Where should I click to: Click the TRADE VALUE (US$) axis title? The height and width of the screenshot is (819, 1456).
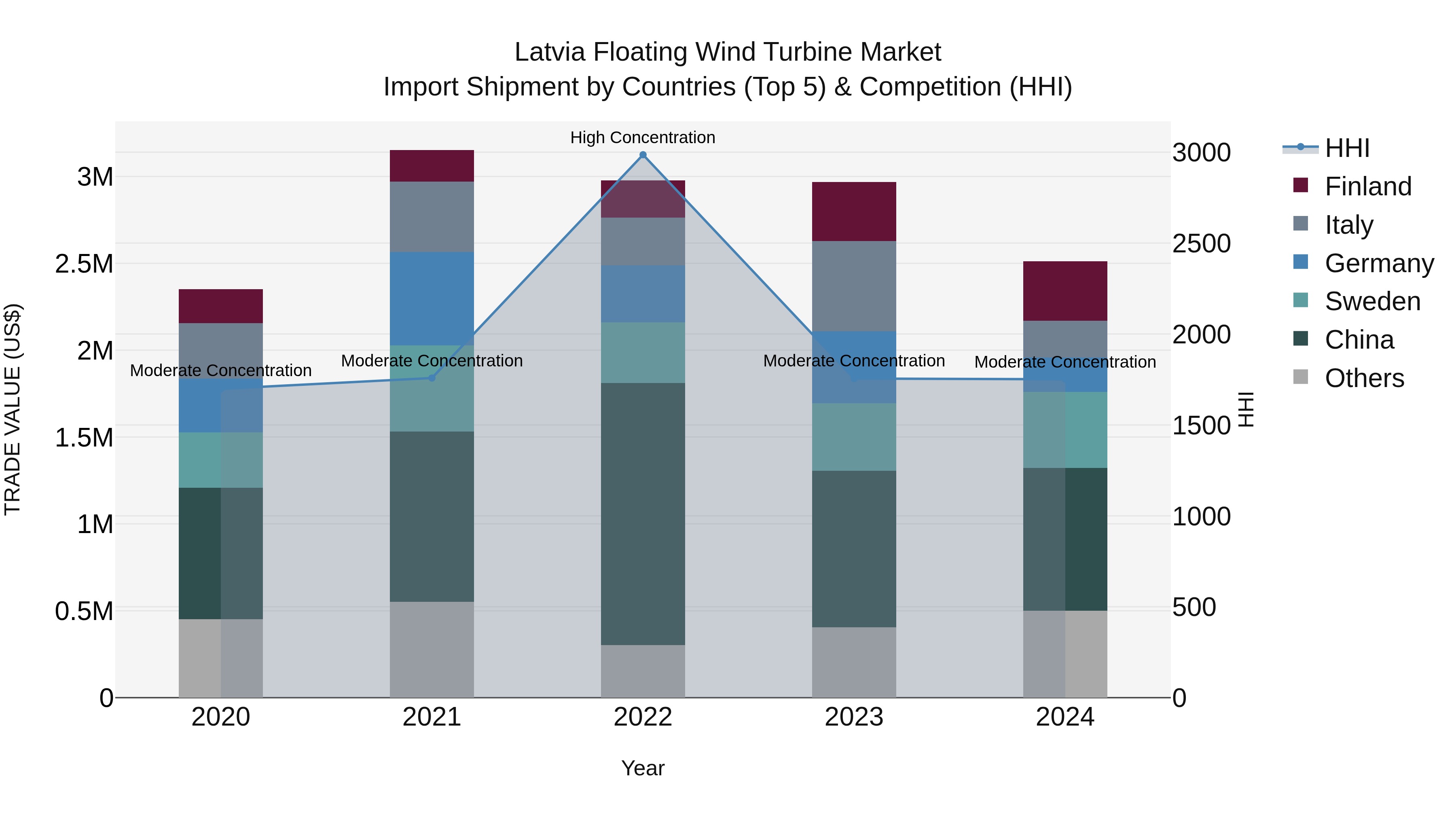point(13,409)
